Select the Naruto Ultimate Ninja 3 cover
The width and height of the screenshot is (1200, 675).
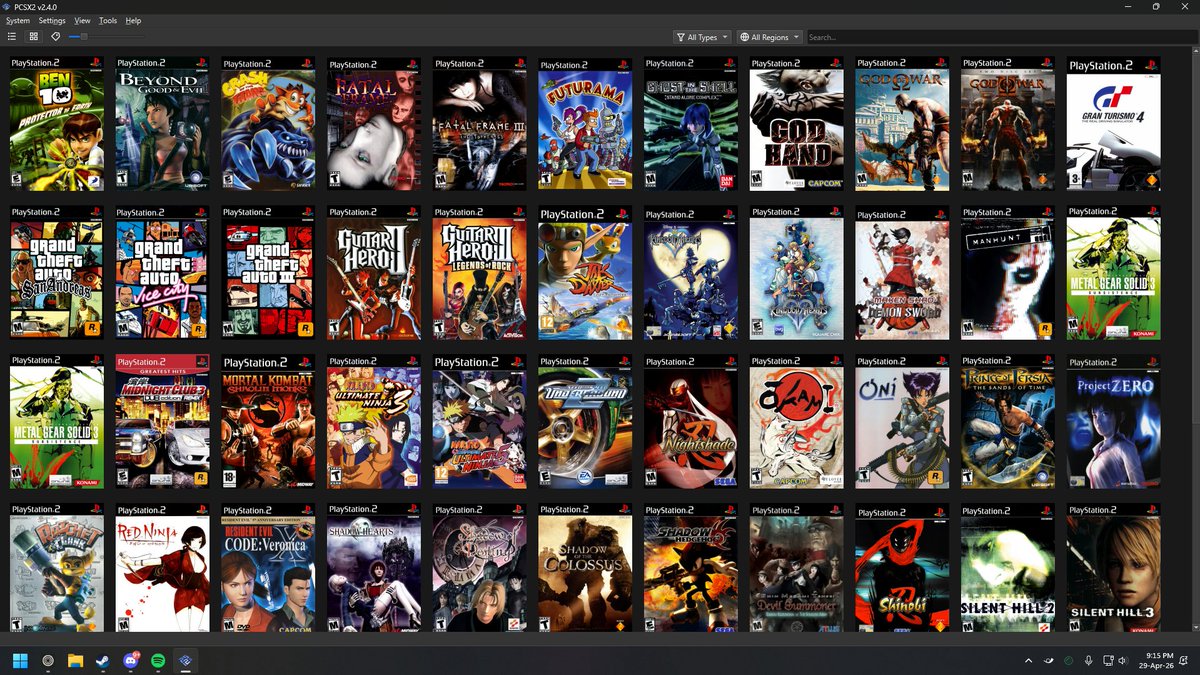pyautogui.click(x=374, y=422)
